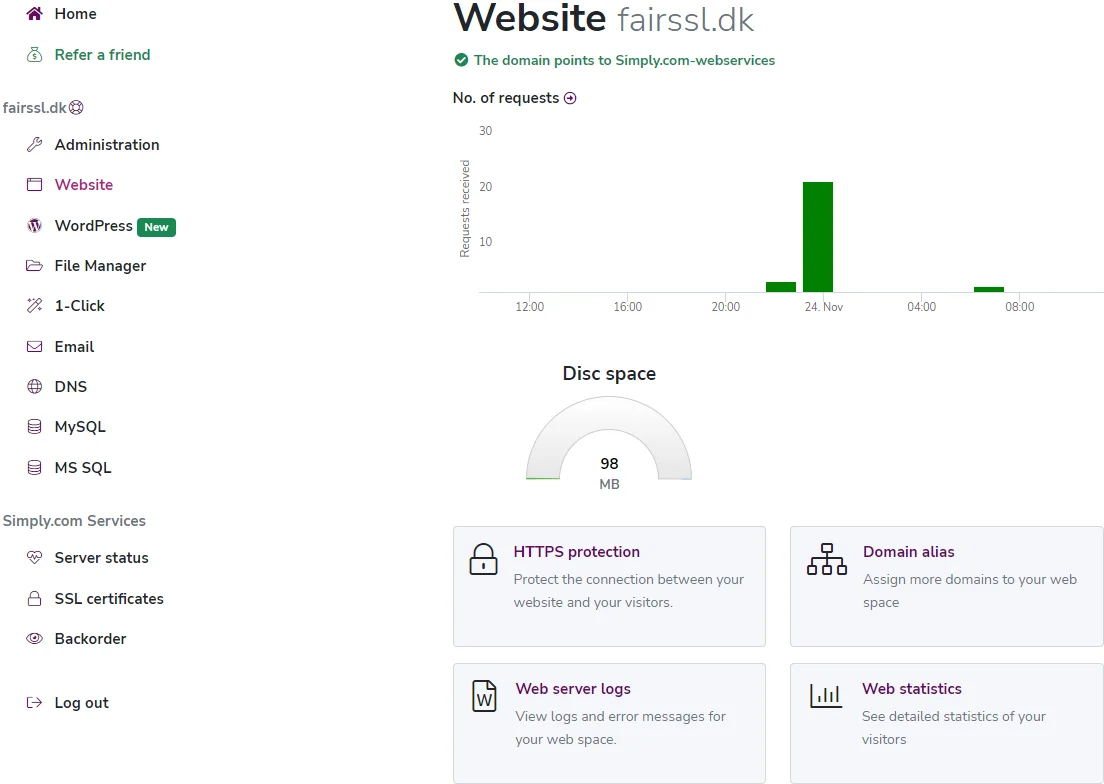Screen dimensions: 1104x784
Task: Click the SSL certificates padlock icon
Action: pos(34,598)
